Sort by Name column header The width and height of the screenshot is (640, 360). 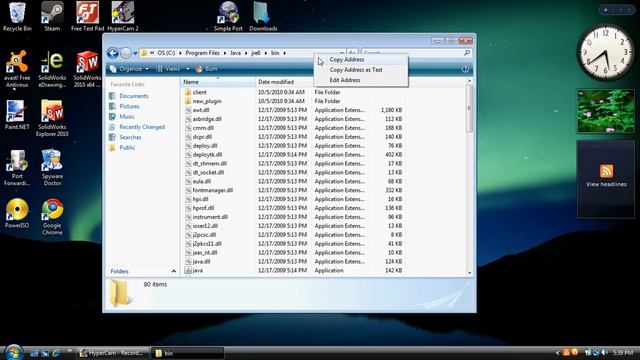218,82
